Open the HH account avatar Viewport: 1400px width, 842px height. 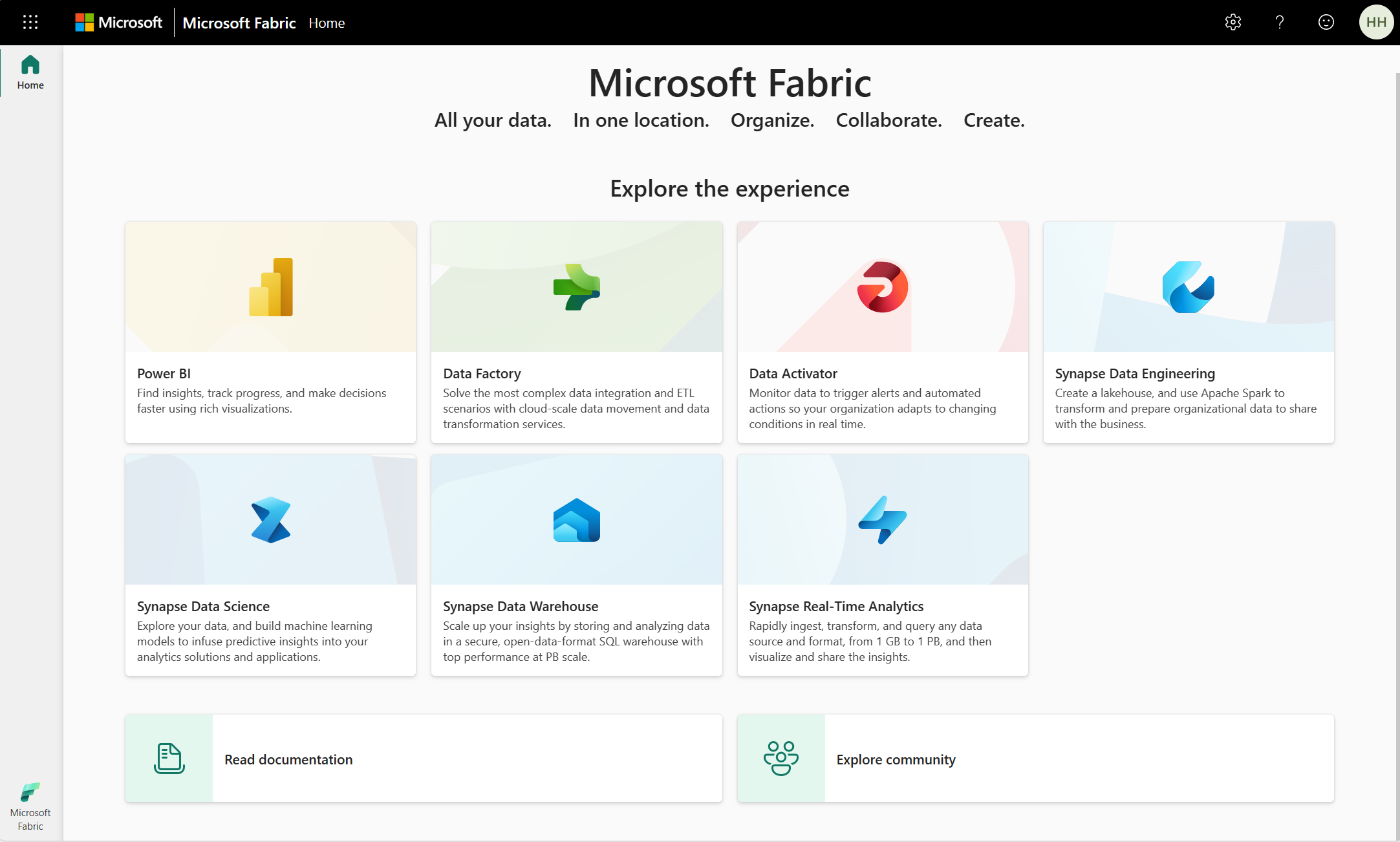click(x=1376, y=23)
